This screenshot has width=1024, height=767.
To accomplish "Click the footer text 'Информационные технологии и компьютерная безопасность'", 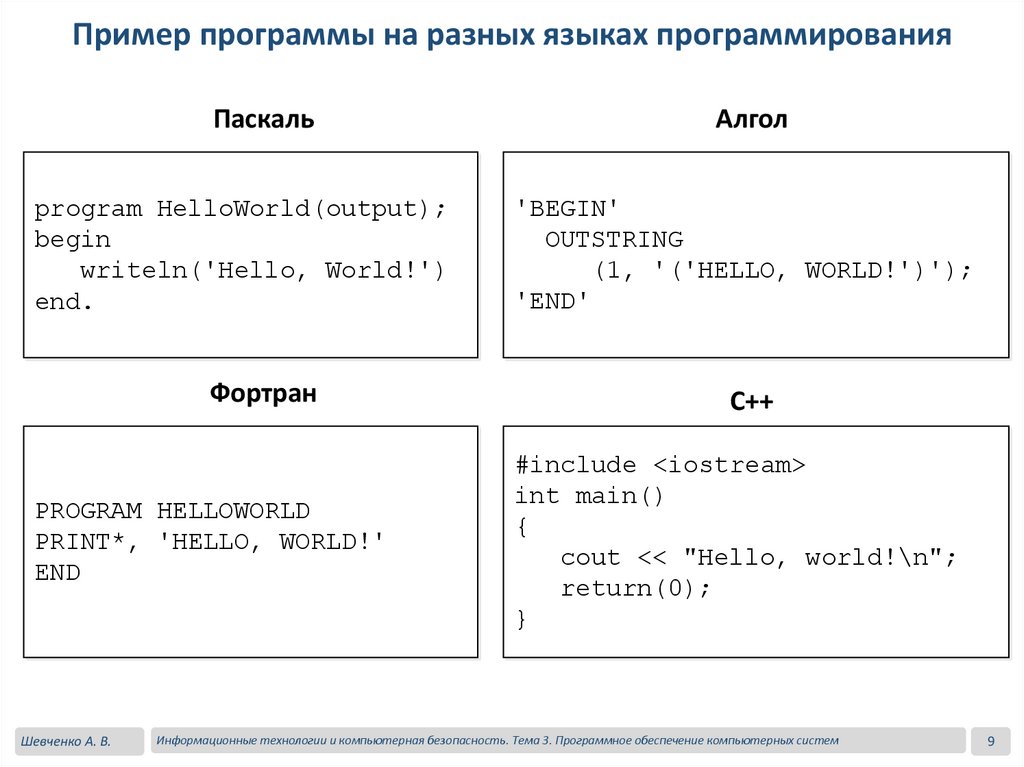I will pos(332,740).
